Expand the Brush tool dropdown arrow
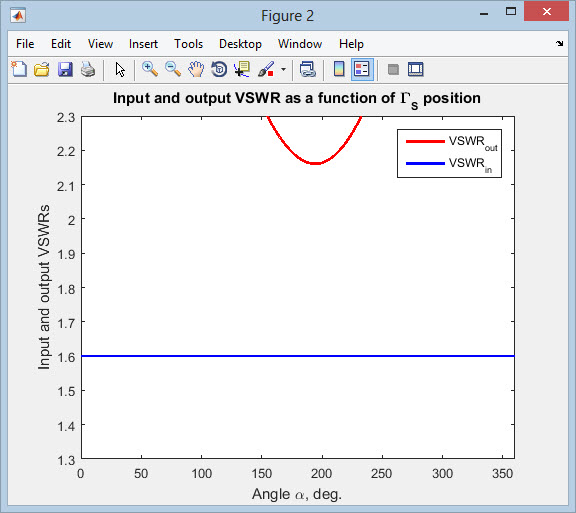 click(283, 69)
